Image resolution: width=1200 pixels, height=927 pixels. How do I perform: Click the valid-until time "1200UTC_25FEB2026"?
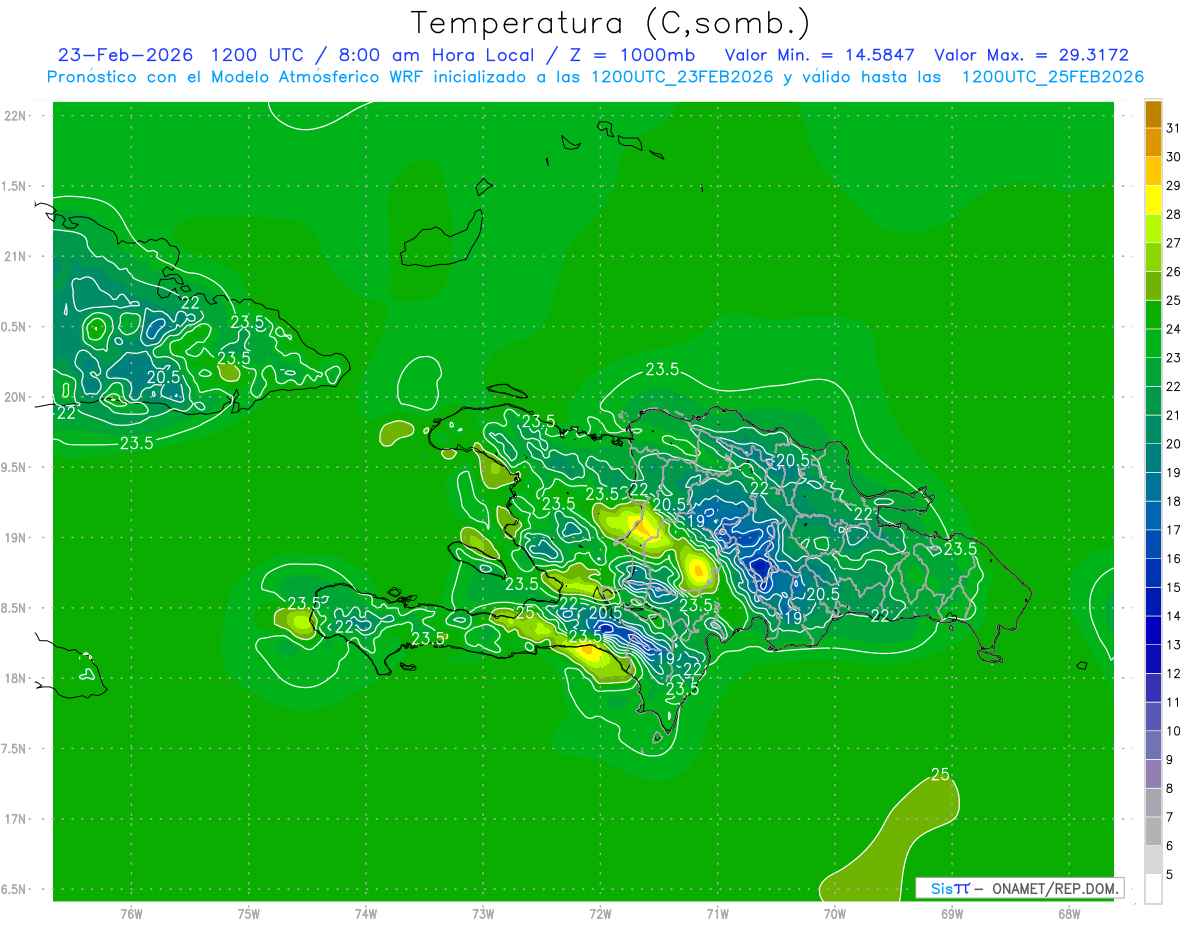(1053, 77)
